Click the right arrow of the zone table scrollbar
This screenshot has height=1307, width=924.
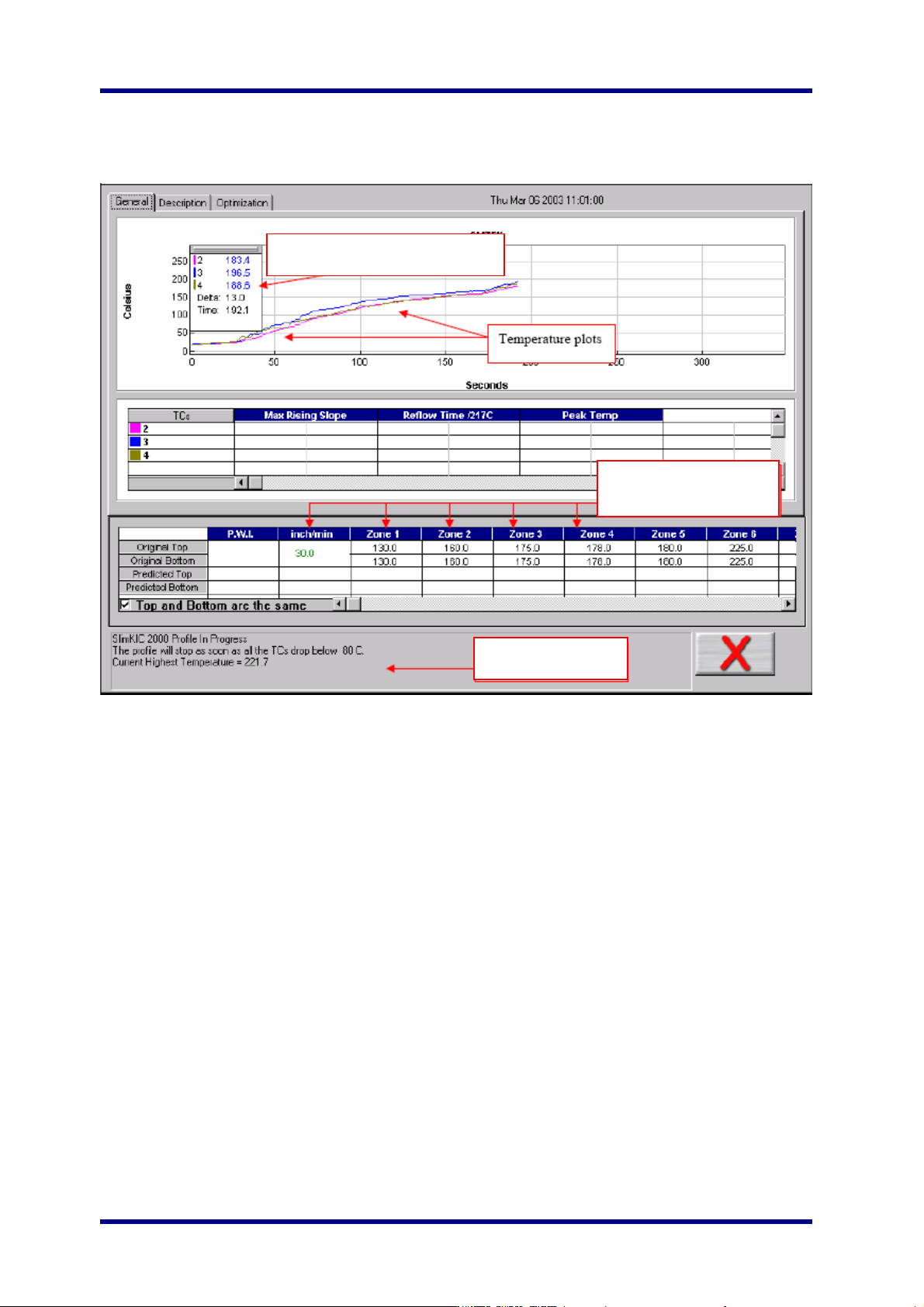coord(789,604)
